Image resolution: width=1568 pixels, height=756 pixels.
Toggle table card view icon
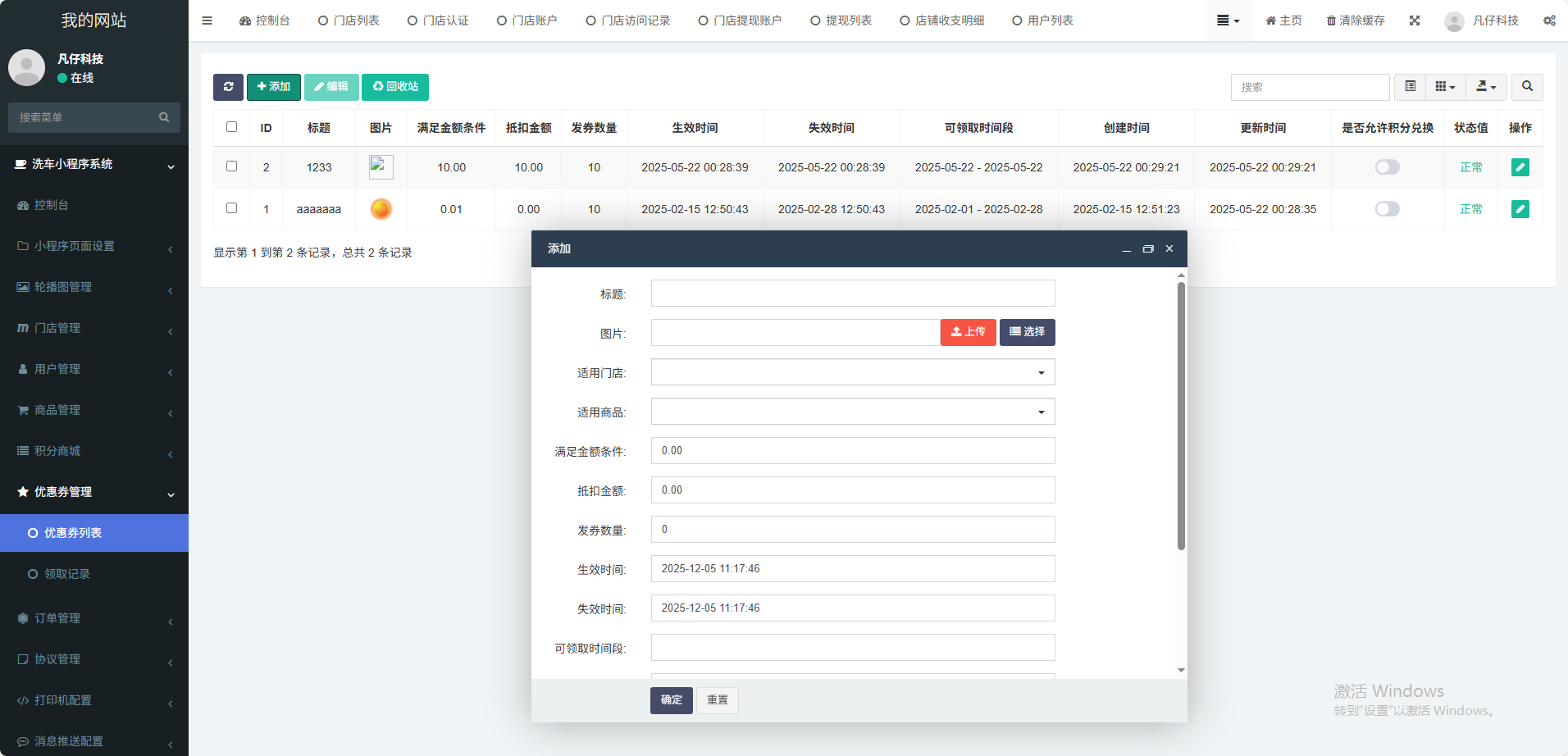[1410, 87]
